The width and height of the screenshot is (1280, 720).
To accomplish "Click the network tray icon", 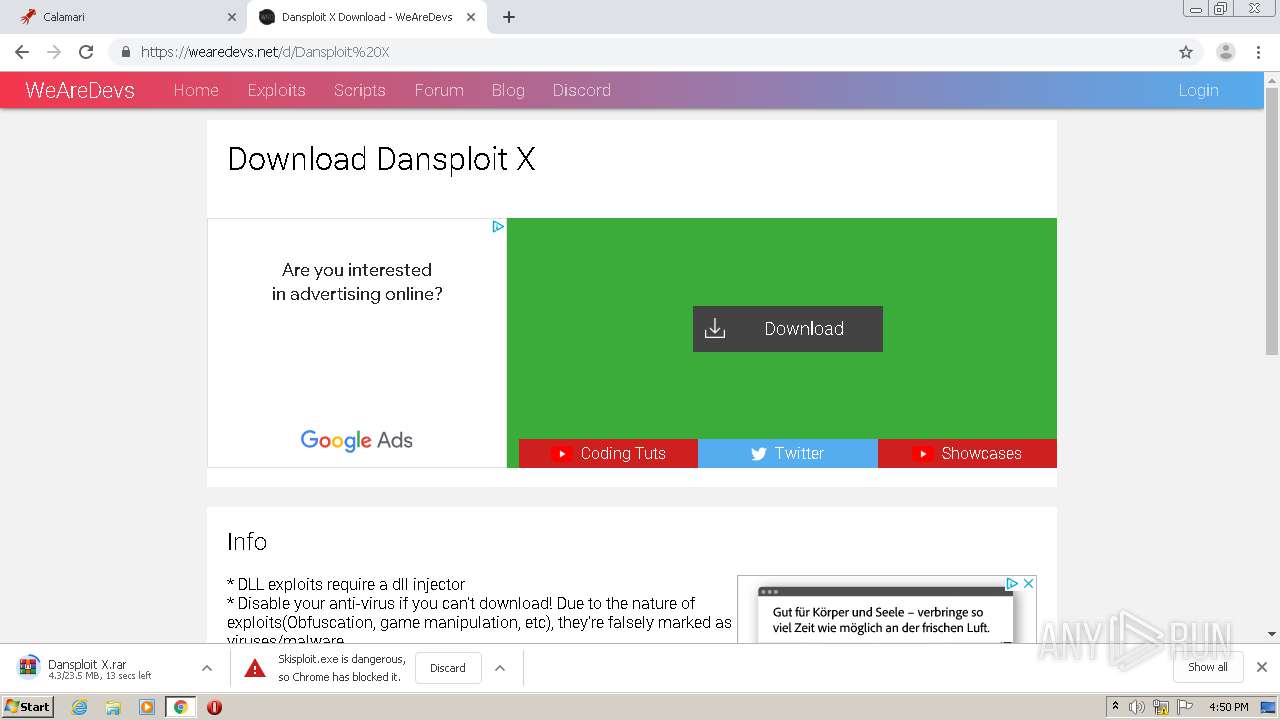I will (x=1161, y=707).
